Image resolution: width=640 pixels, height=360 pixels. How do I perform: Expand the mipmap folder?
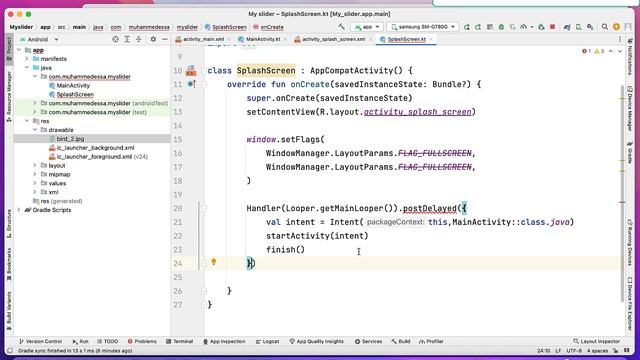click(x=35, y=174)
